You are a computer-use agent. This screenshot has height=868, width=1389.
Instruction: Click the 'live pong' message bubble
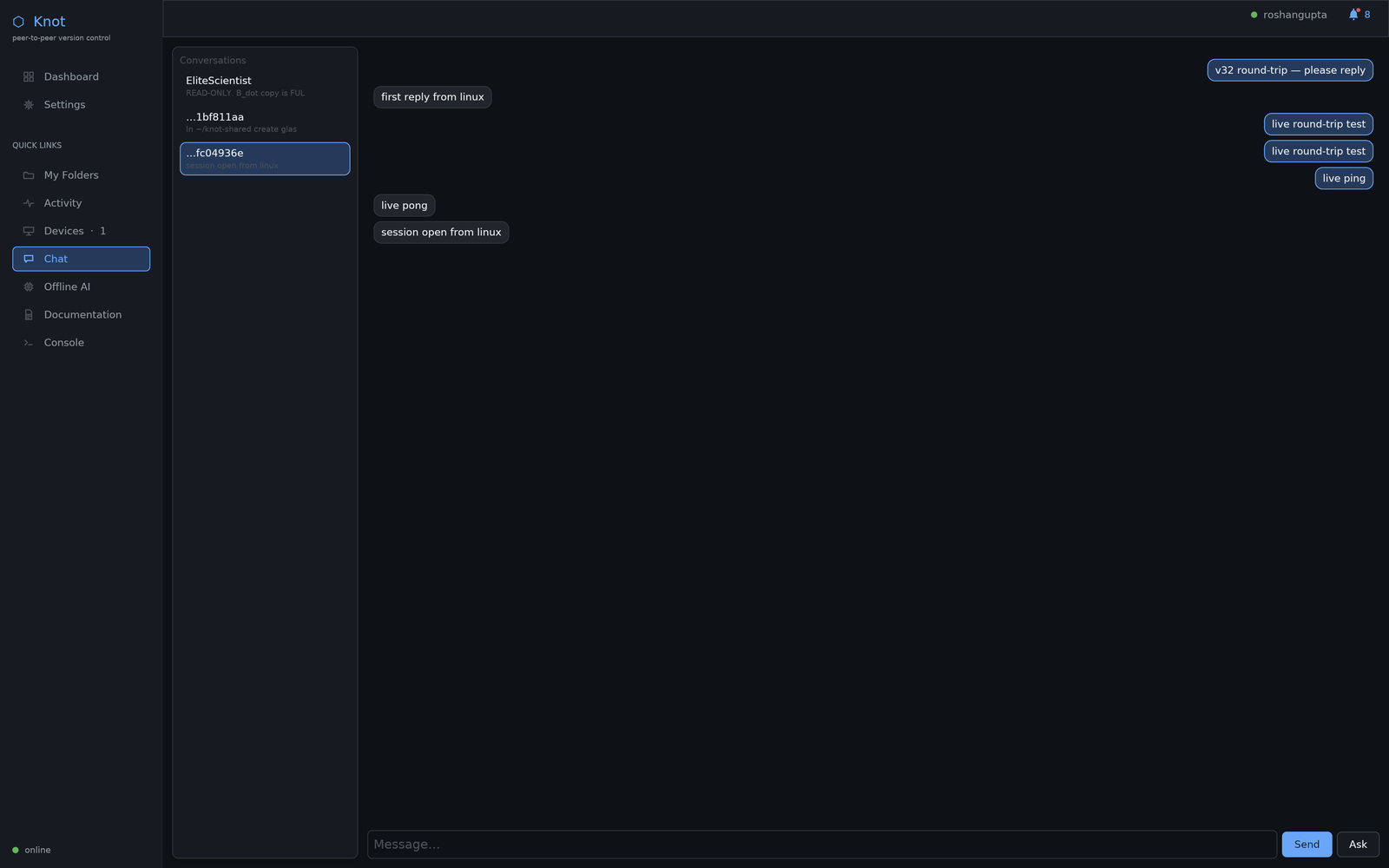[x=405, y=206]
